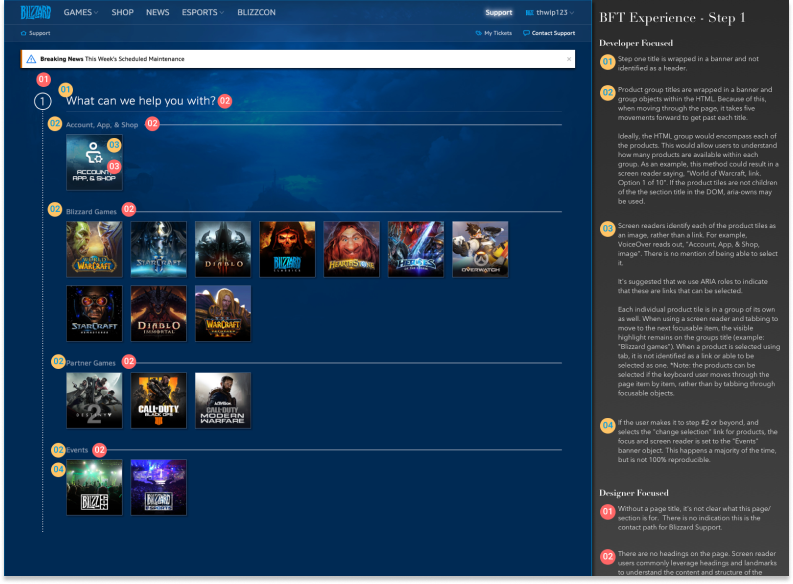Open This Week's Scheduled Maintenance news

135,59
